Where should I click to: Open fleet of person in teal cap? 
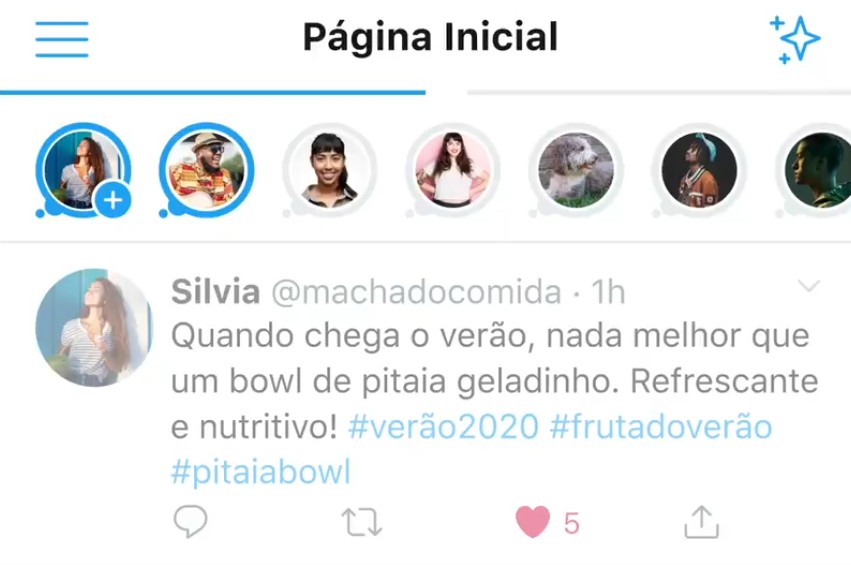[699, 170]
